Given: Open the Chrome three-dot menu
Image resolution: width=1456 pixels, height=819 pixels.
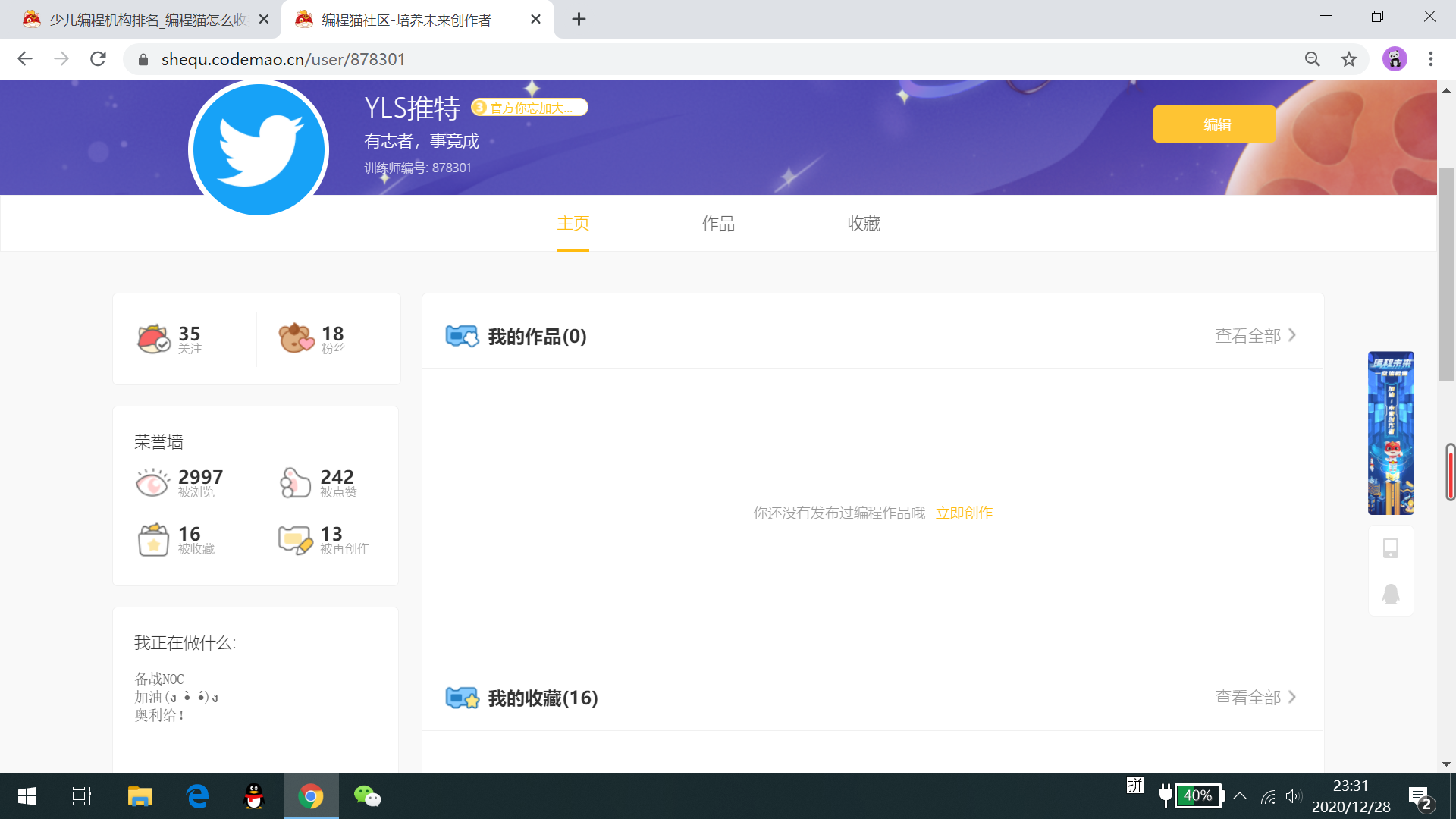Looking at the screenshot, I should (1431, 59).
